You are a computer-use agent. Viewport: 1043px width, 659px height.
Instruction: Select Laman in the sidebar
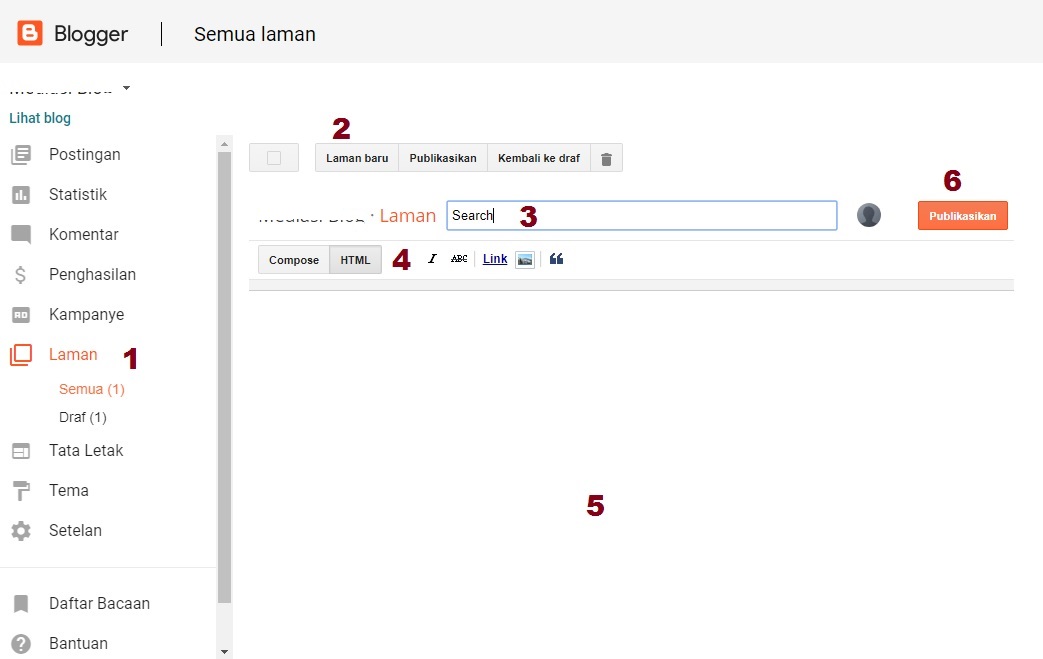pos(73,354)
